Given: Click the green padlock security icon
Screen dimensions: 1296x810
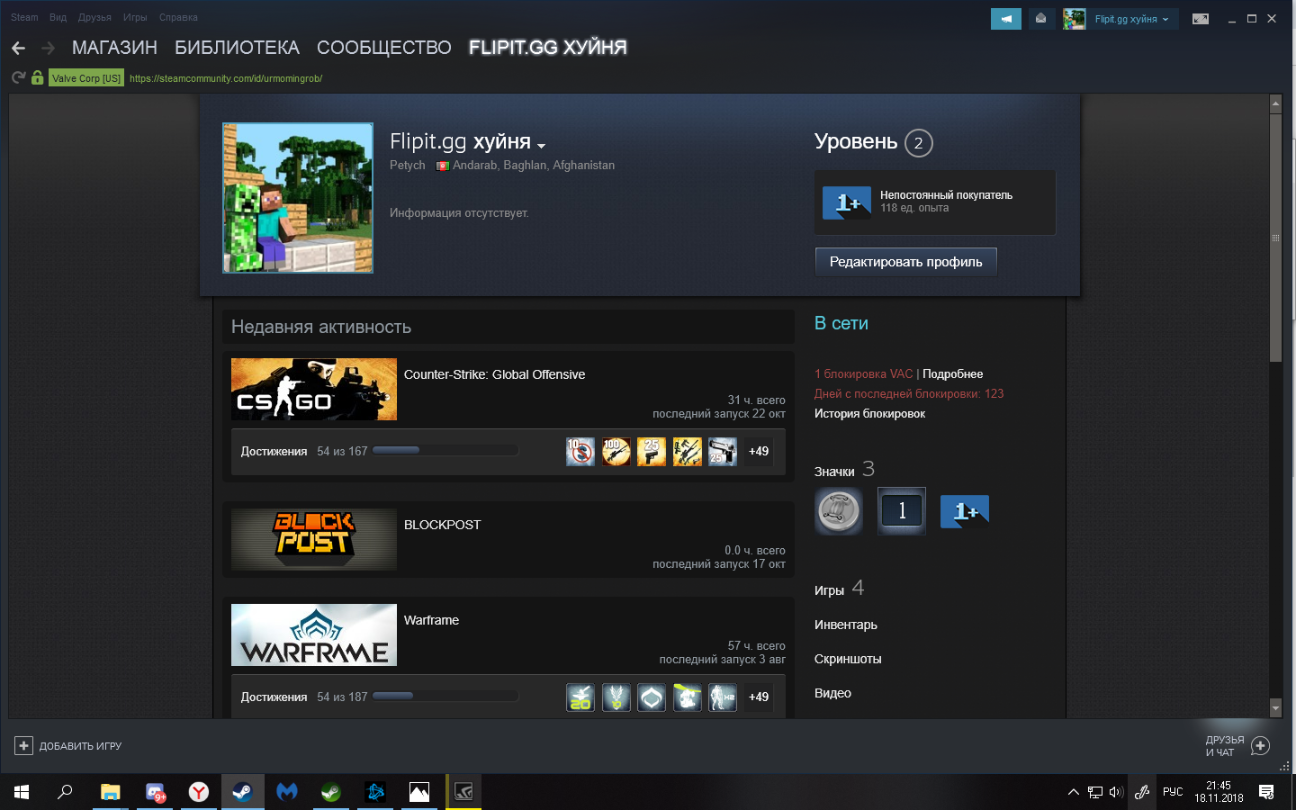Looking at the screenshot, I should coord(37,78).
